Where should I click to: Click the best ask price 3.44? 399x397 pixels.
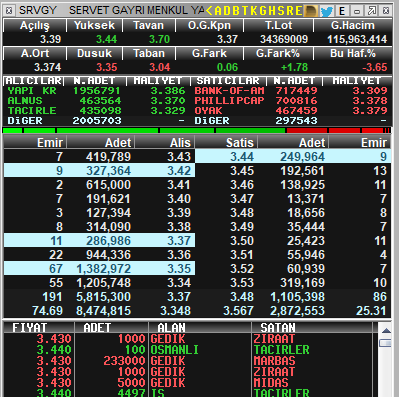point(242,157)
